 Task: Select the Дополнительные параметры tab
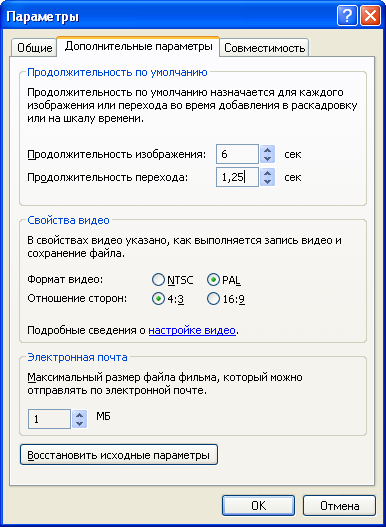coord(138,46)
